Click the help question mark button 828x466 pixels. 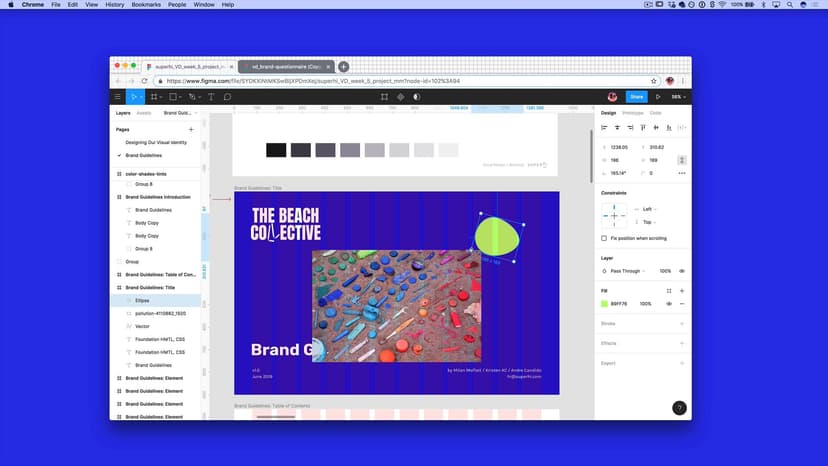click(679, 408)
